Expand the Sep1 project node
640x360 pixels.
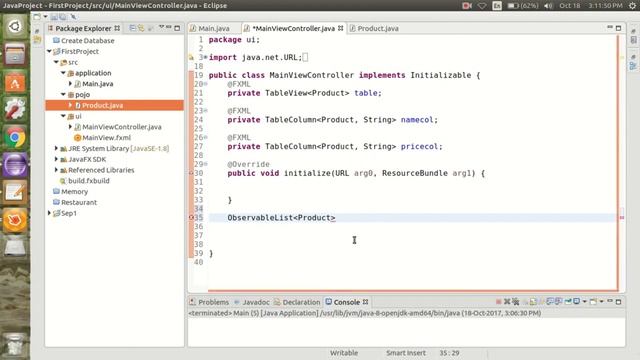coord(49,213)
